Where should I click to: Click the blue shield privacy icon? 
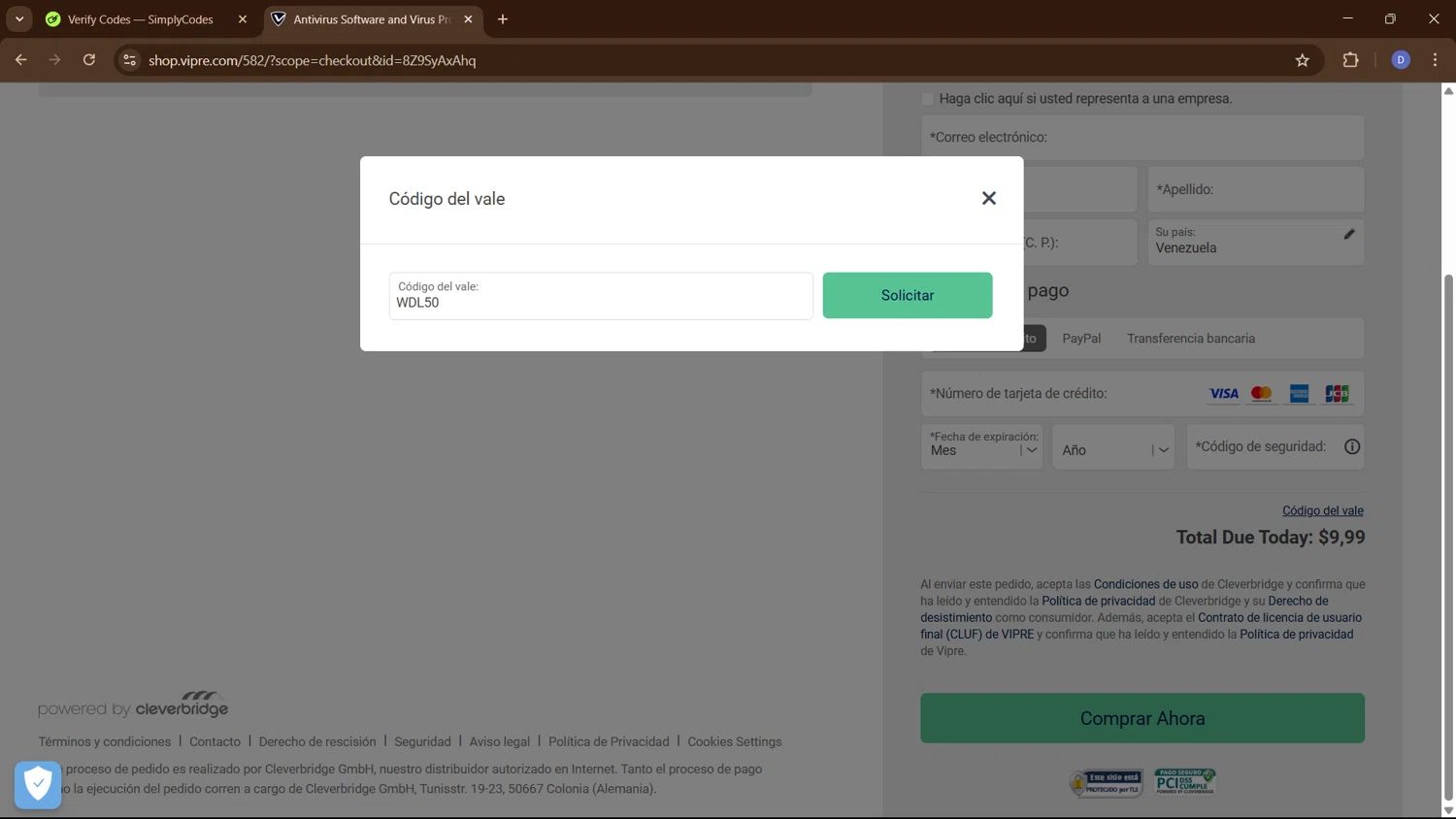tap(38, 784)
